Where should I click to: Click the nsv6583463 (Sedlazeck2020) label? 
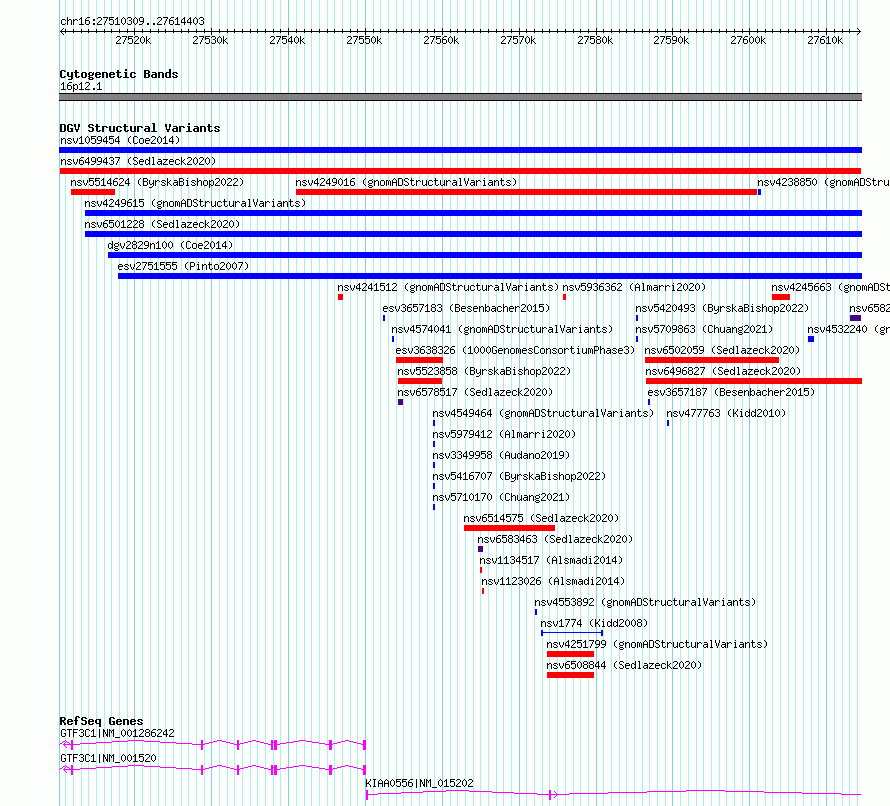click(555, 539)
